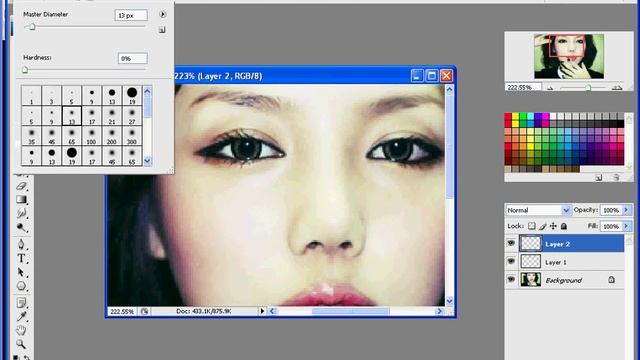Screen dimensions: 640x360
Task: Click the Hardness slider handle
Action: click(25, 70)
